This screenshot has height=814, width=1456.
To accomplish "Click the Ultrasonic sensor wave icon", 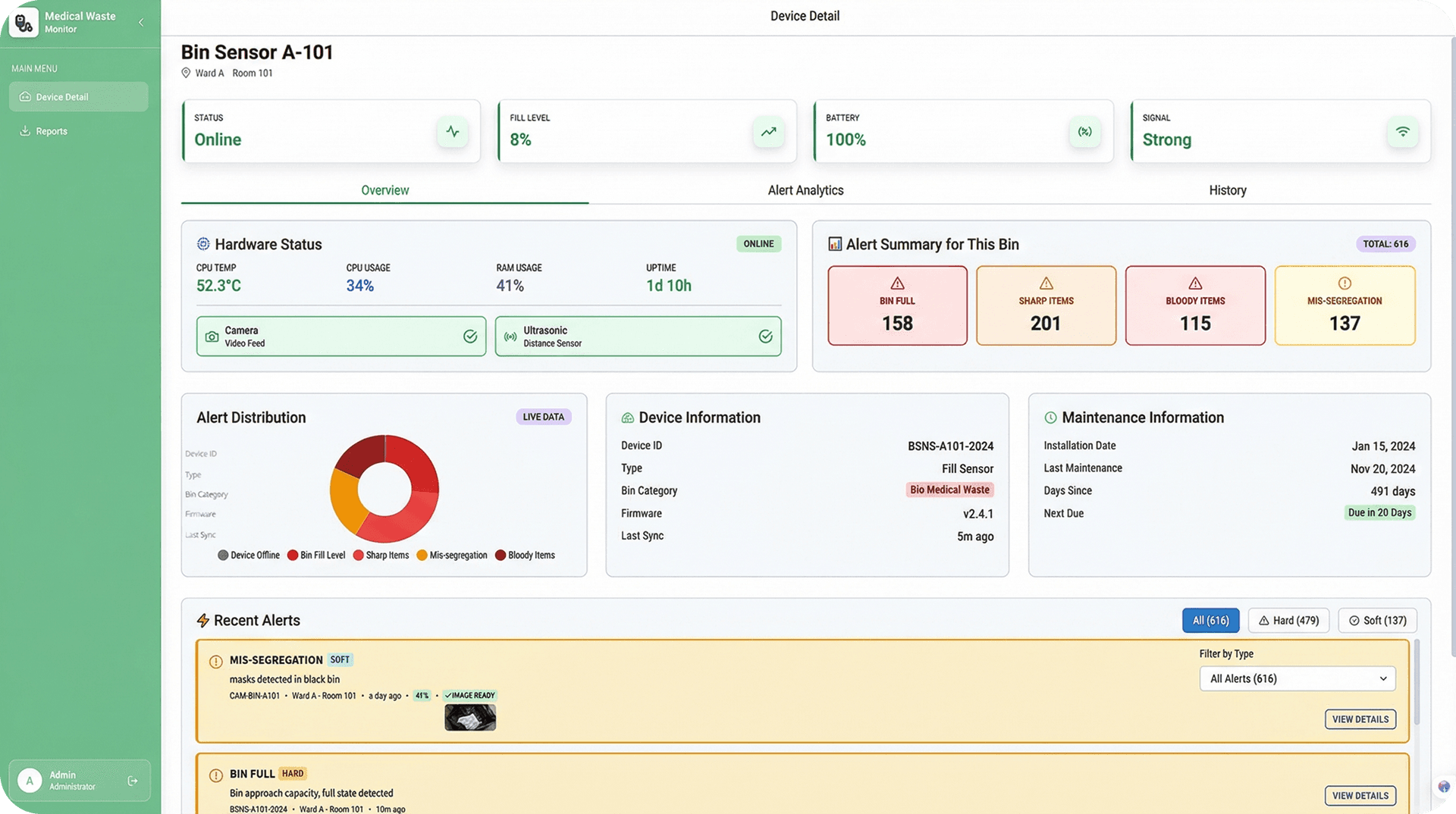I will tap(510, 337).
